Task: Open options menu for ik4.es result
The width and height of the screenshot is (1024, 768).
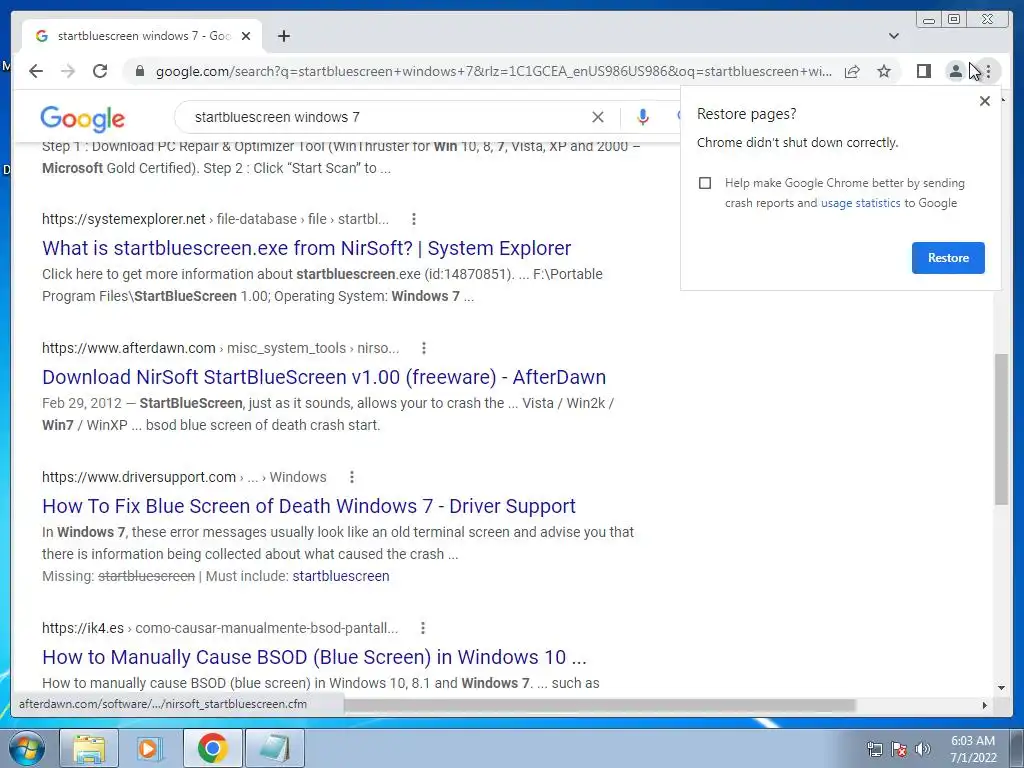Action: (423, 628)
